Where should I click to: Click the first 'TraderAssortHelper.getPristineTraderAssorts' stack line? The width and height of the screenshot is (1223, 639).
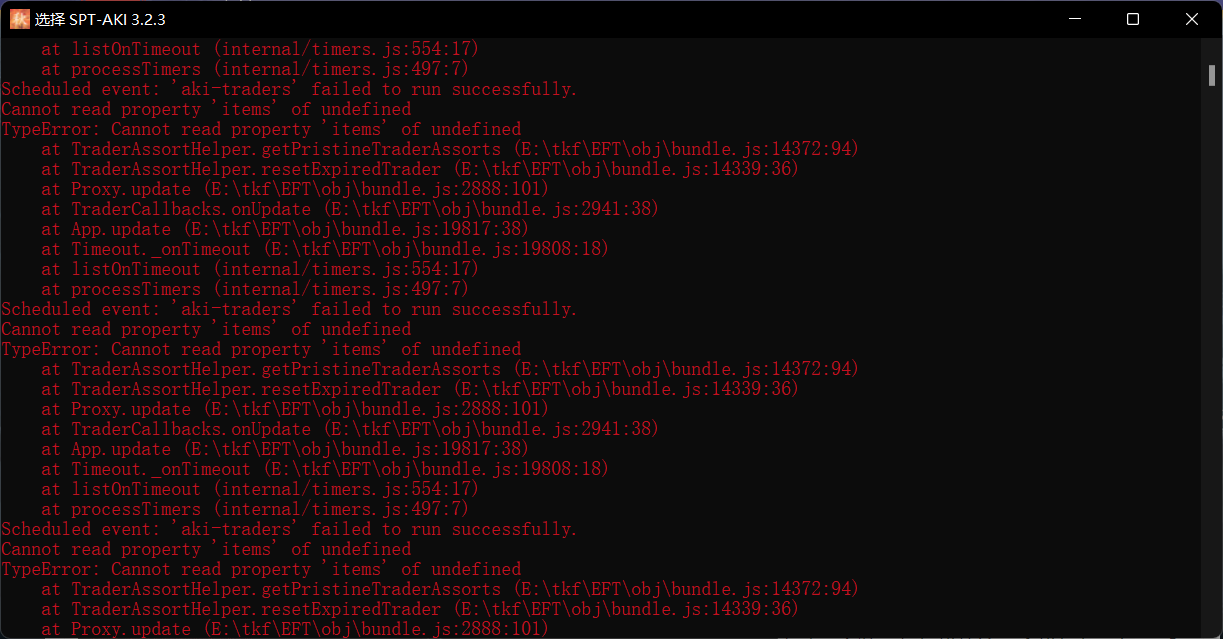point(450,149)
